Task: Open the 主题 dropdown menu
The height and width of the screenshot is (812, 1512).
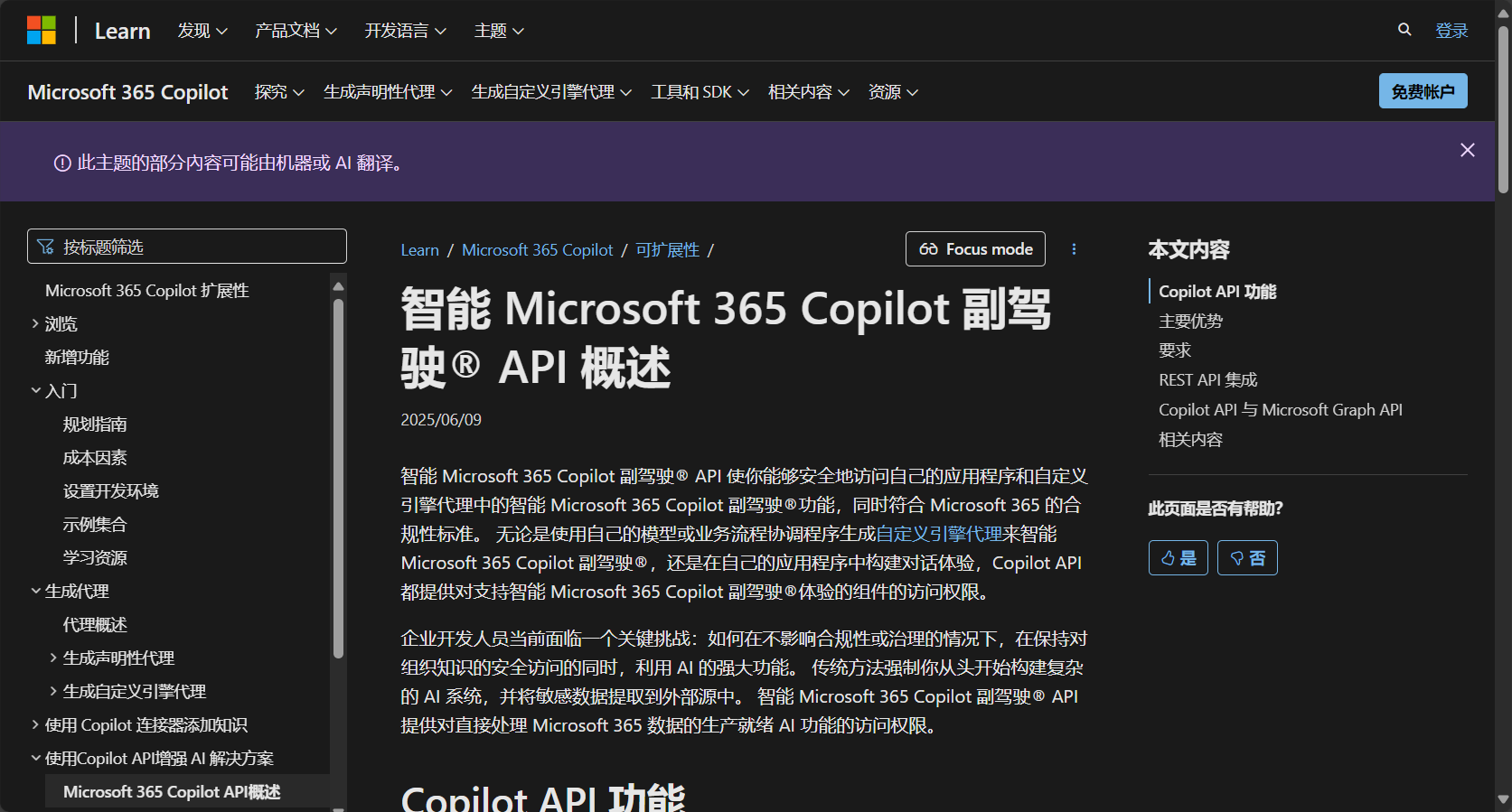Action: tap(499, 31)
